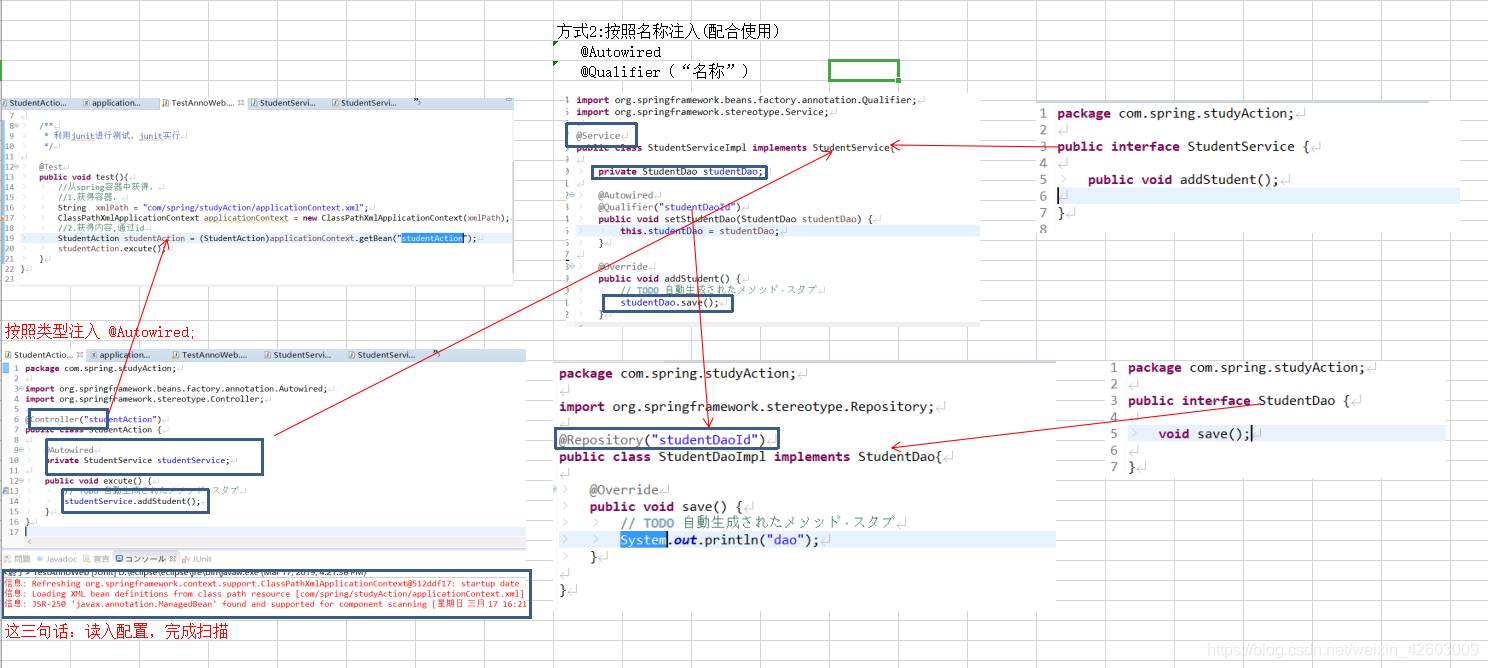
Task: Click console line 'Loading XML bean definitions'
Action: [x=264, y=593]
